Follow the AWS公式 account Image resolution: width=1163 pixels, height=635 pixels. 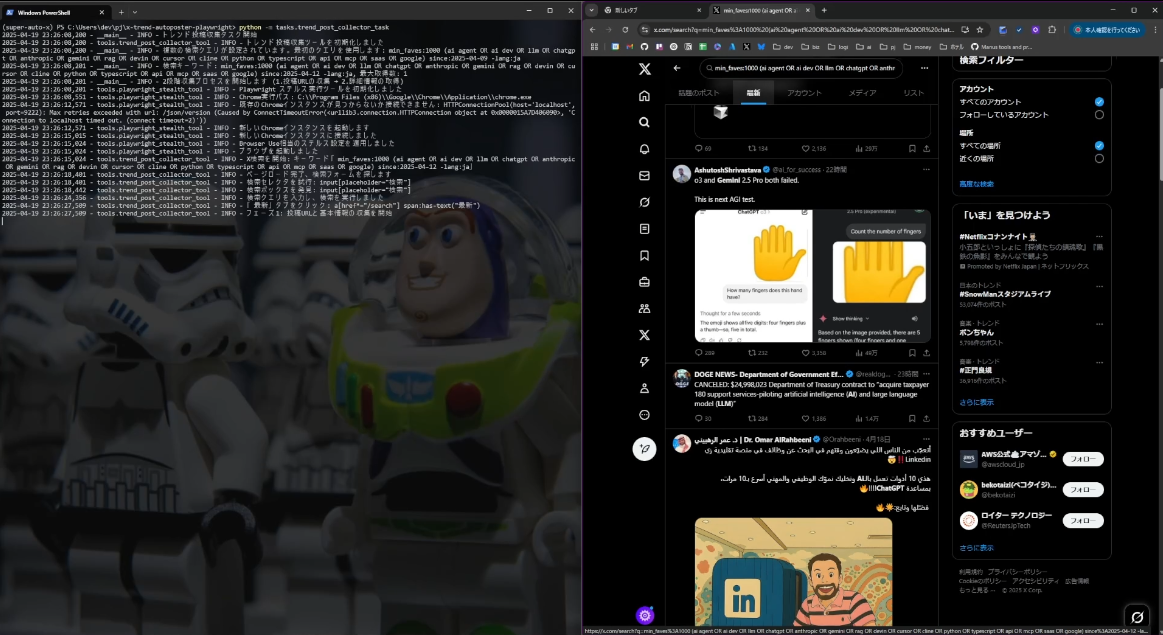[1082, 459]
